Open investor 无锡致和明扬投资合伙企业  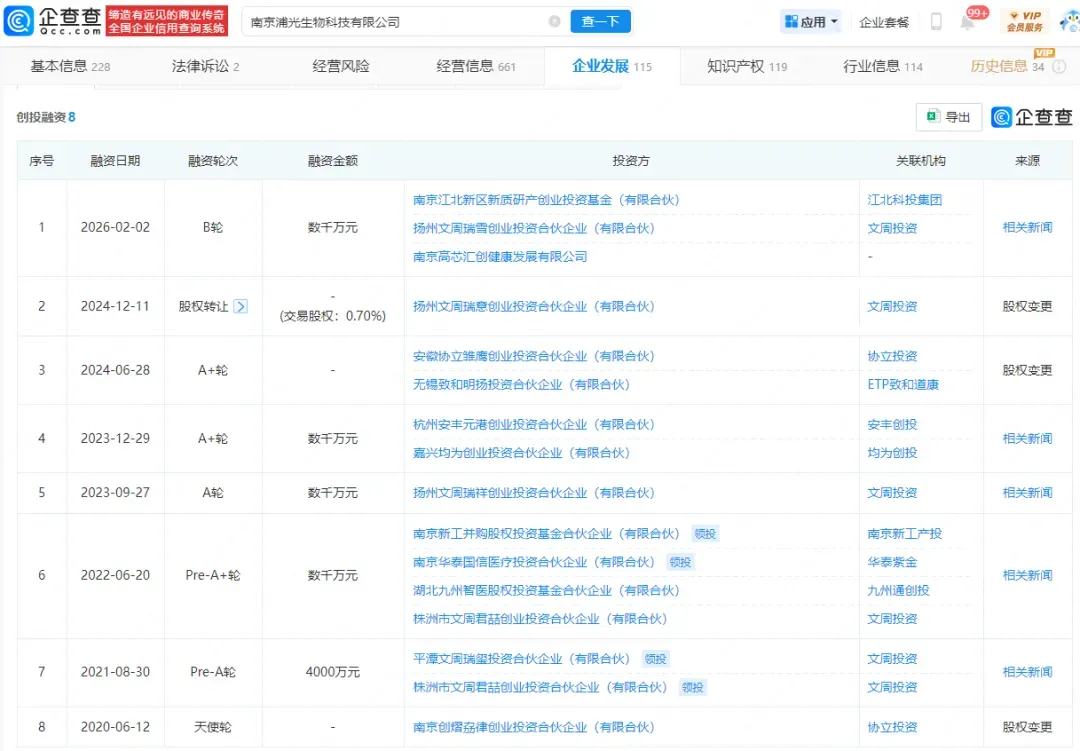tap(521, 384)
